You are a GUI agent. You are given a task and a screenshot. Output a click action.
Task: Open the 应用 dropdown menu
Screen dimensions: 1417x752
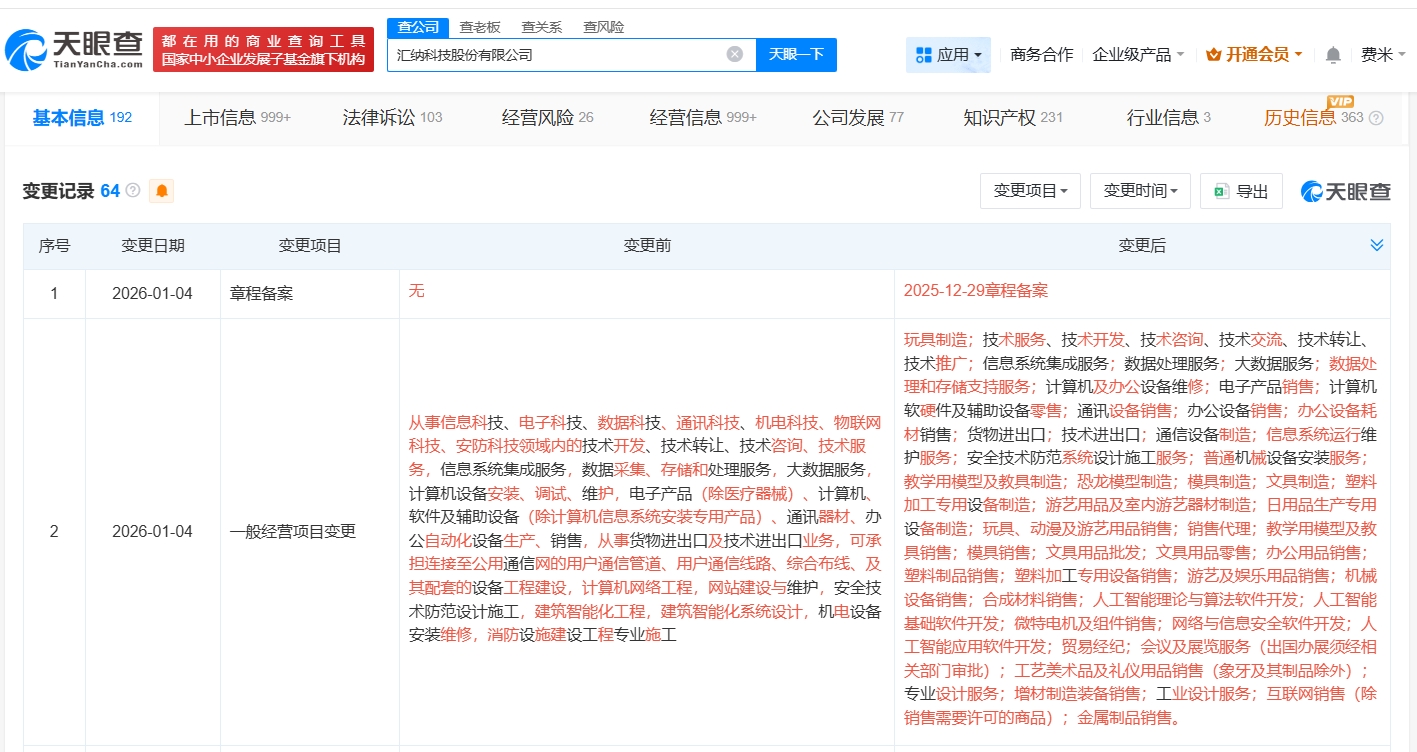tap(948, 55)
